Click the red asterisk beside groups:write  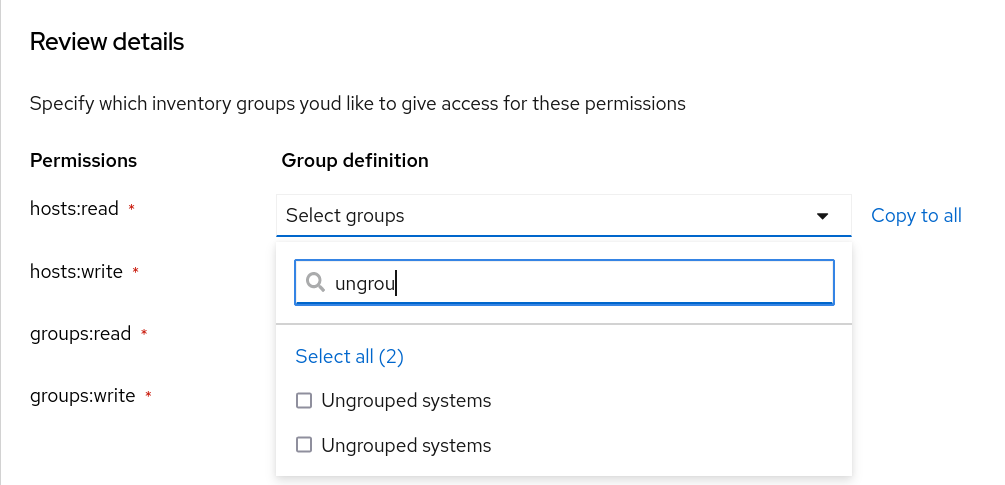point(148,395)
